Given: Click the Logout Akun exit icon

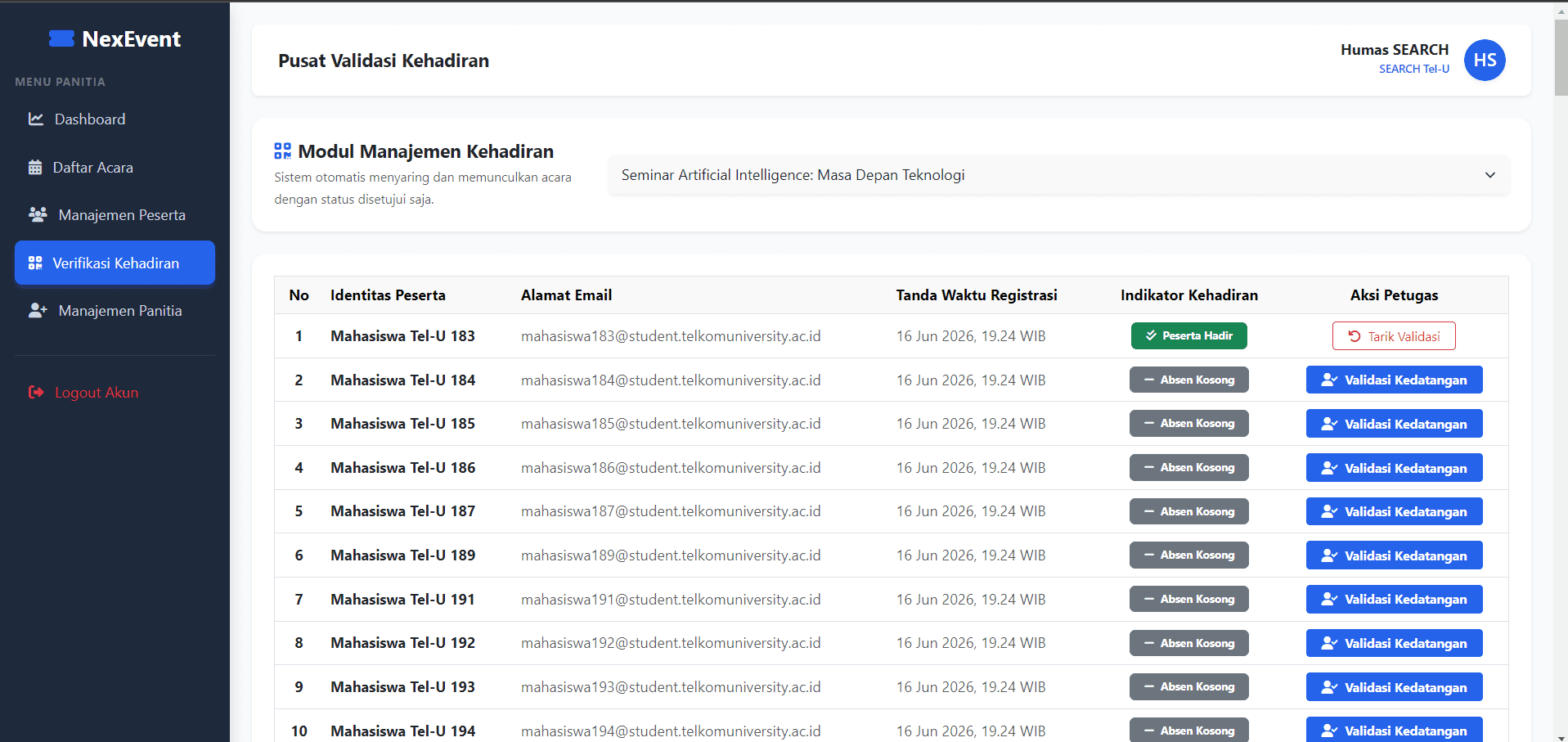Looking at the screenshot, I should pyautogui.click(x=36, y=392).
